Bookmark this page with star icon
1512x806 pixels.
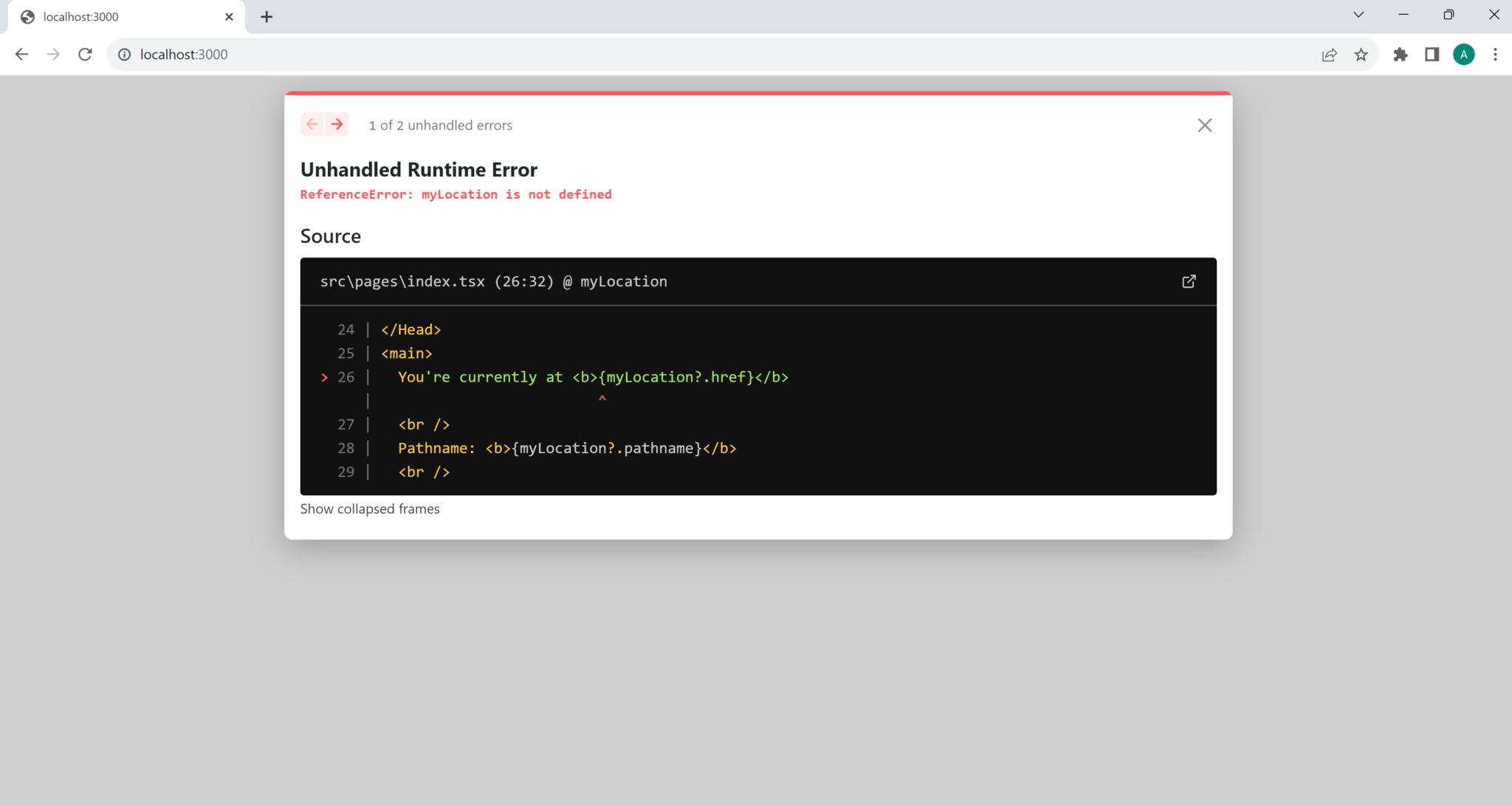pos(1361,55)
